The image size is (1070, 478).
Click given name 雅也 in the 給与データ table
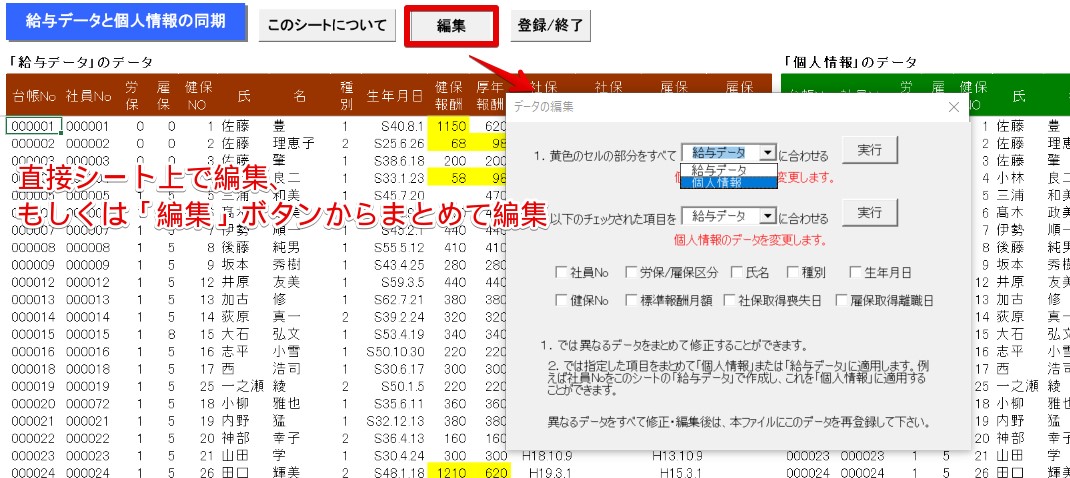(x=285, y=403)
